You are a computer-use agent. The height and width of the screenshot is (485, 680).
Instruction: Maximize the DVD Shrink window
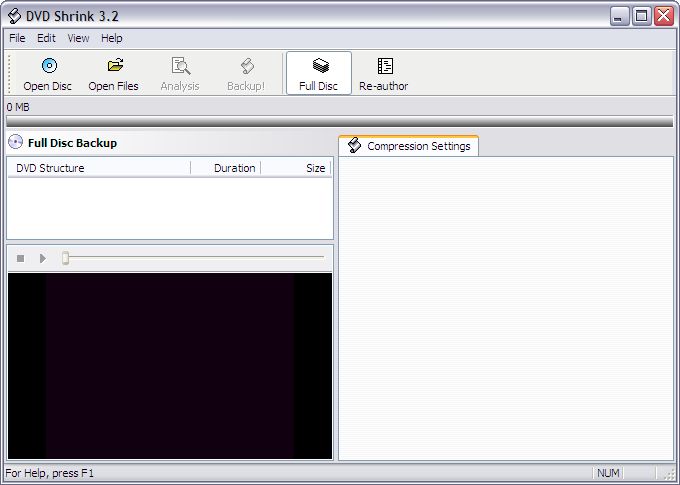click(641, 16)
